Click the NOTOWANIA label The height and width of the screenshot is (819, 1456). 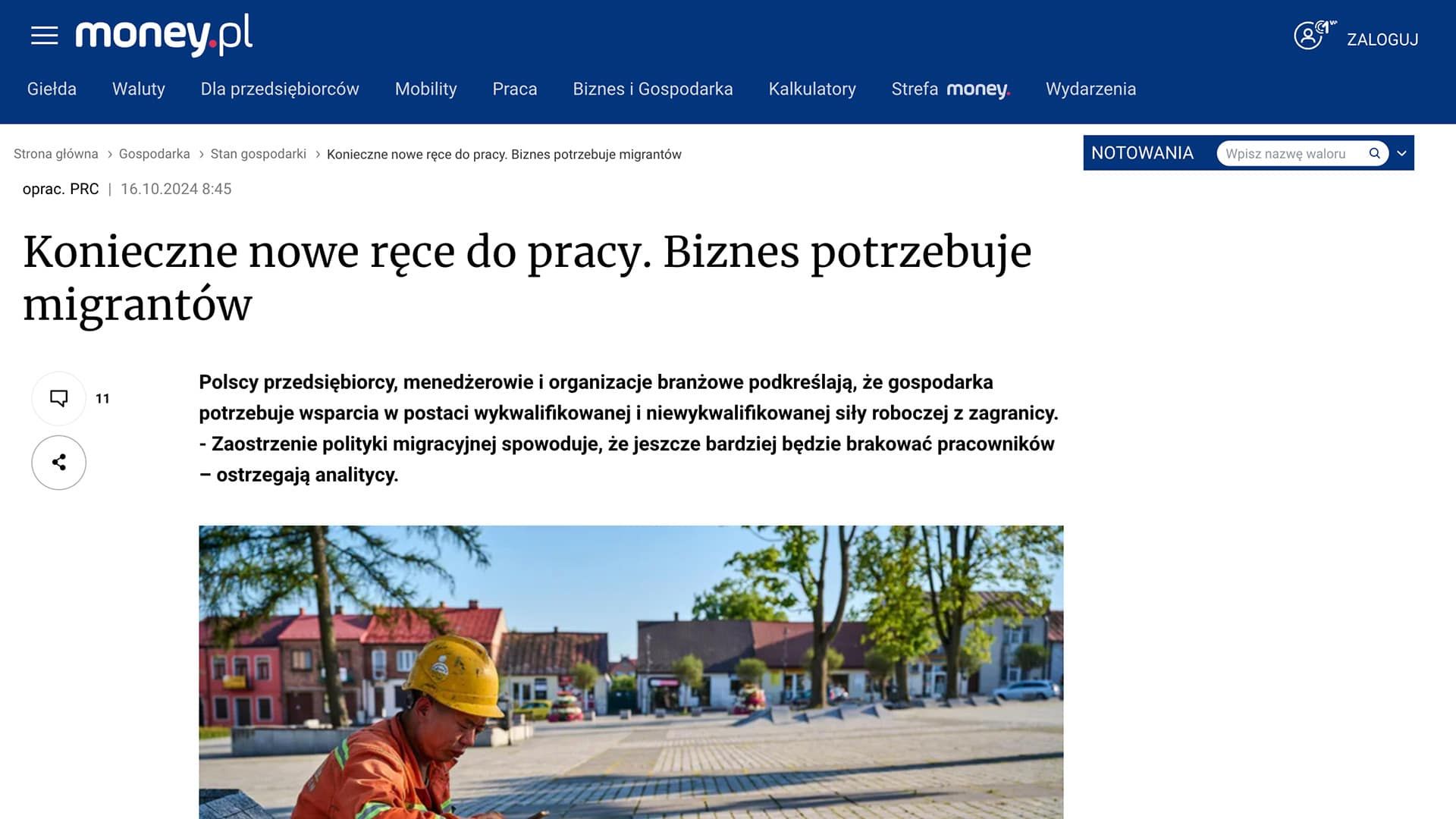pos(1142,153)
